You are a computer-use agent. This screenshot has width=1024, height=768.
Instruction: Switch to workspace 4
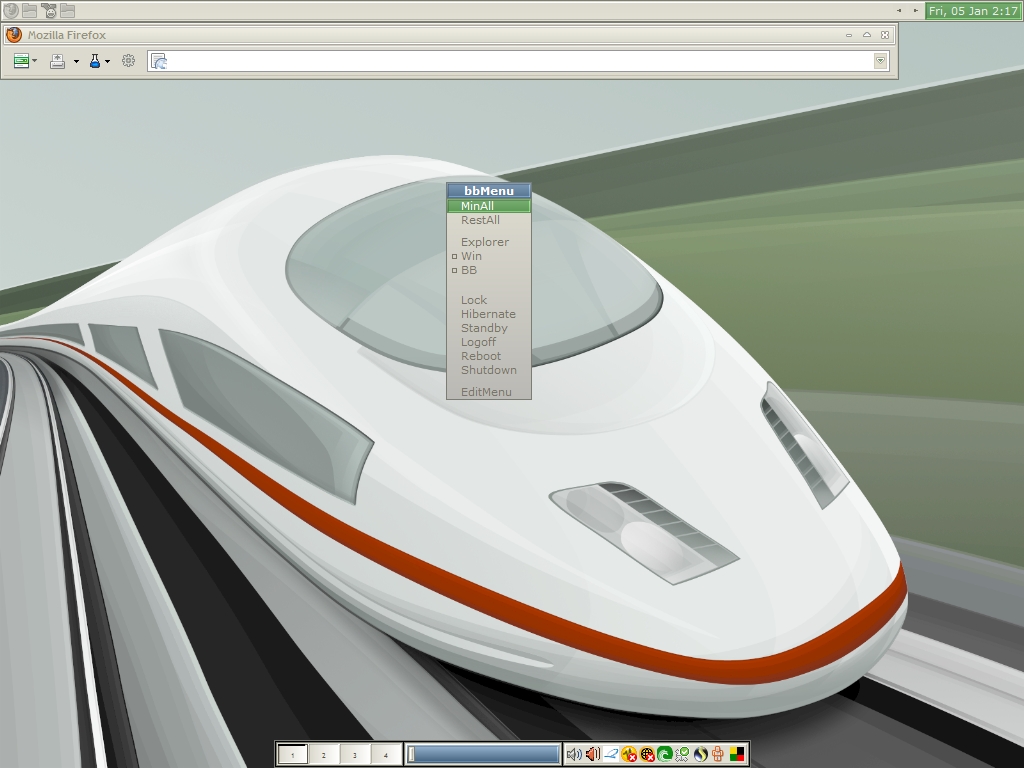pyautogui.click(x=385, y=755)
